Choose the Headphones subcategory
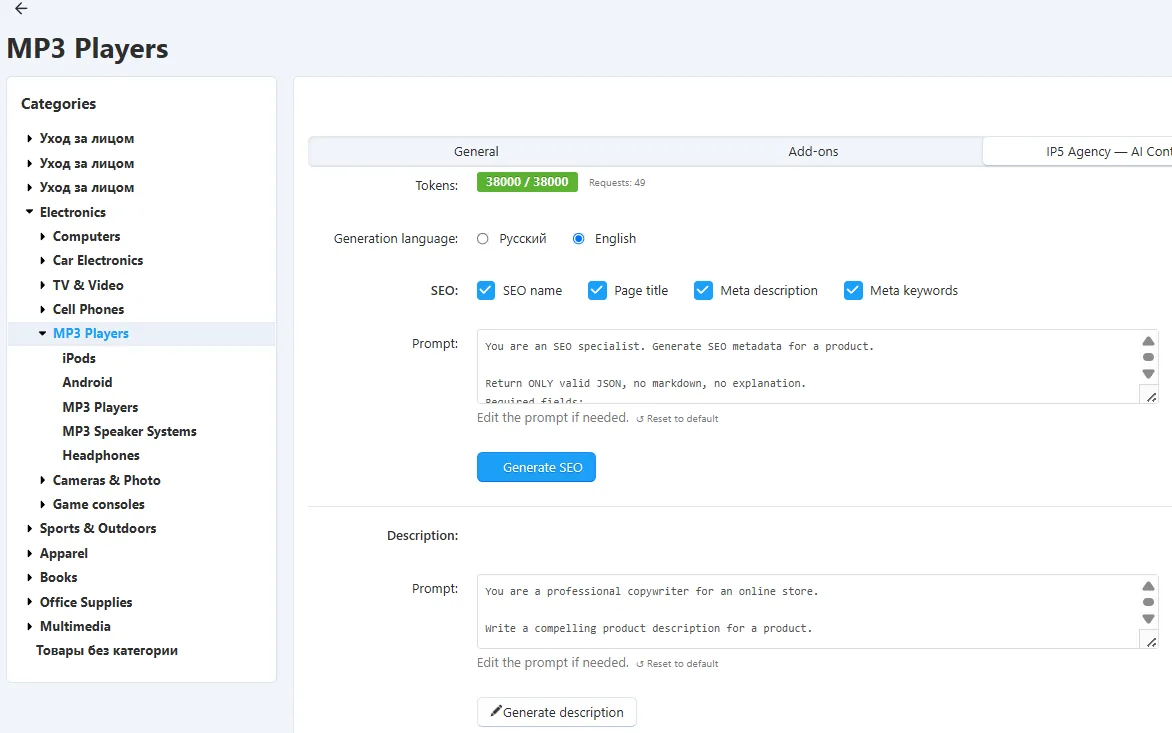 pos(101,456)
